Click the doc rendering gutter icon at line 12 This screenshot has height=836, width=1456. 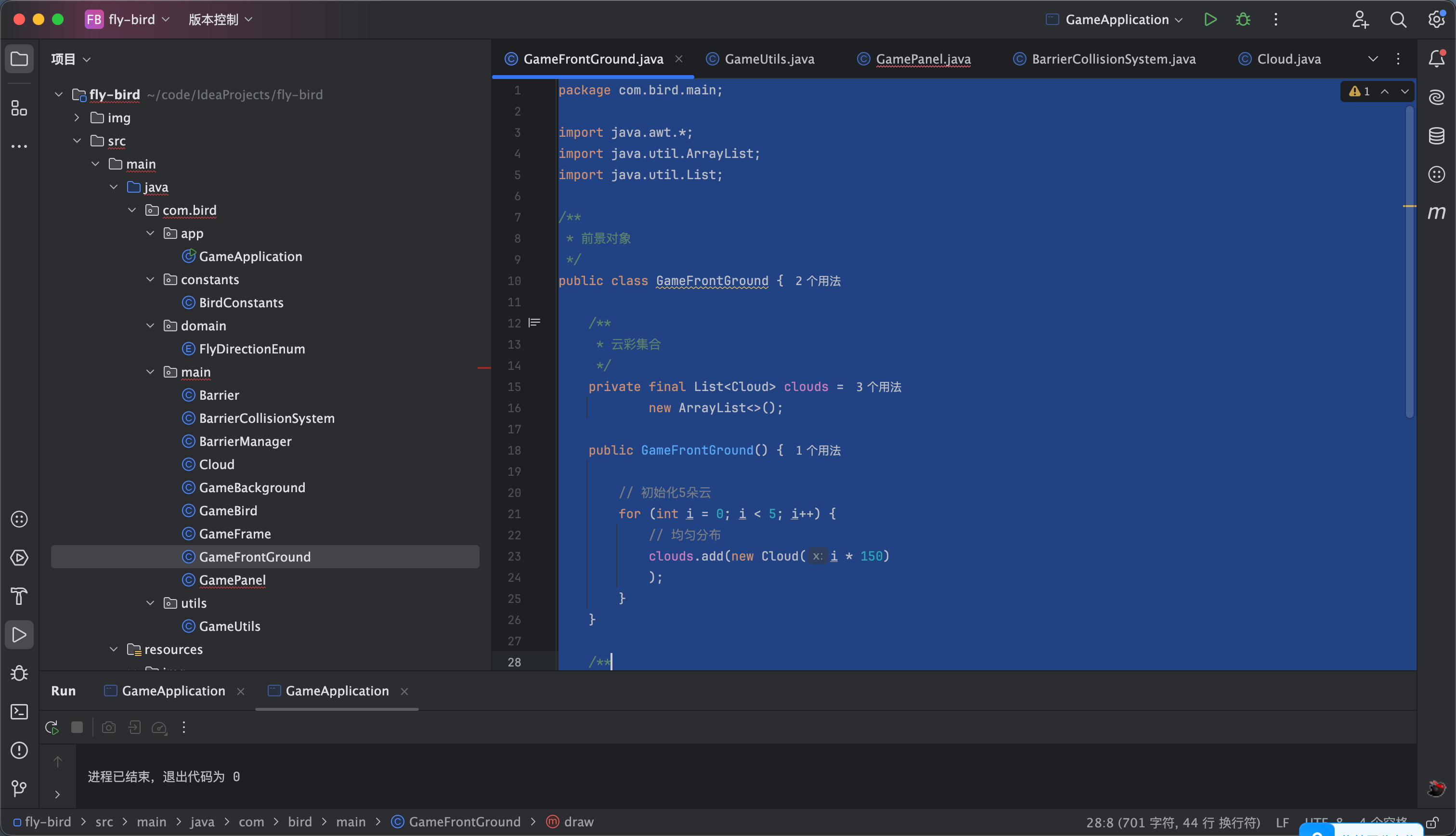click(534, 323)
